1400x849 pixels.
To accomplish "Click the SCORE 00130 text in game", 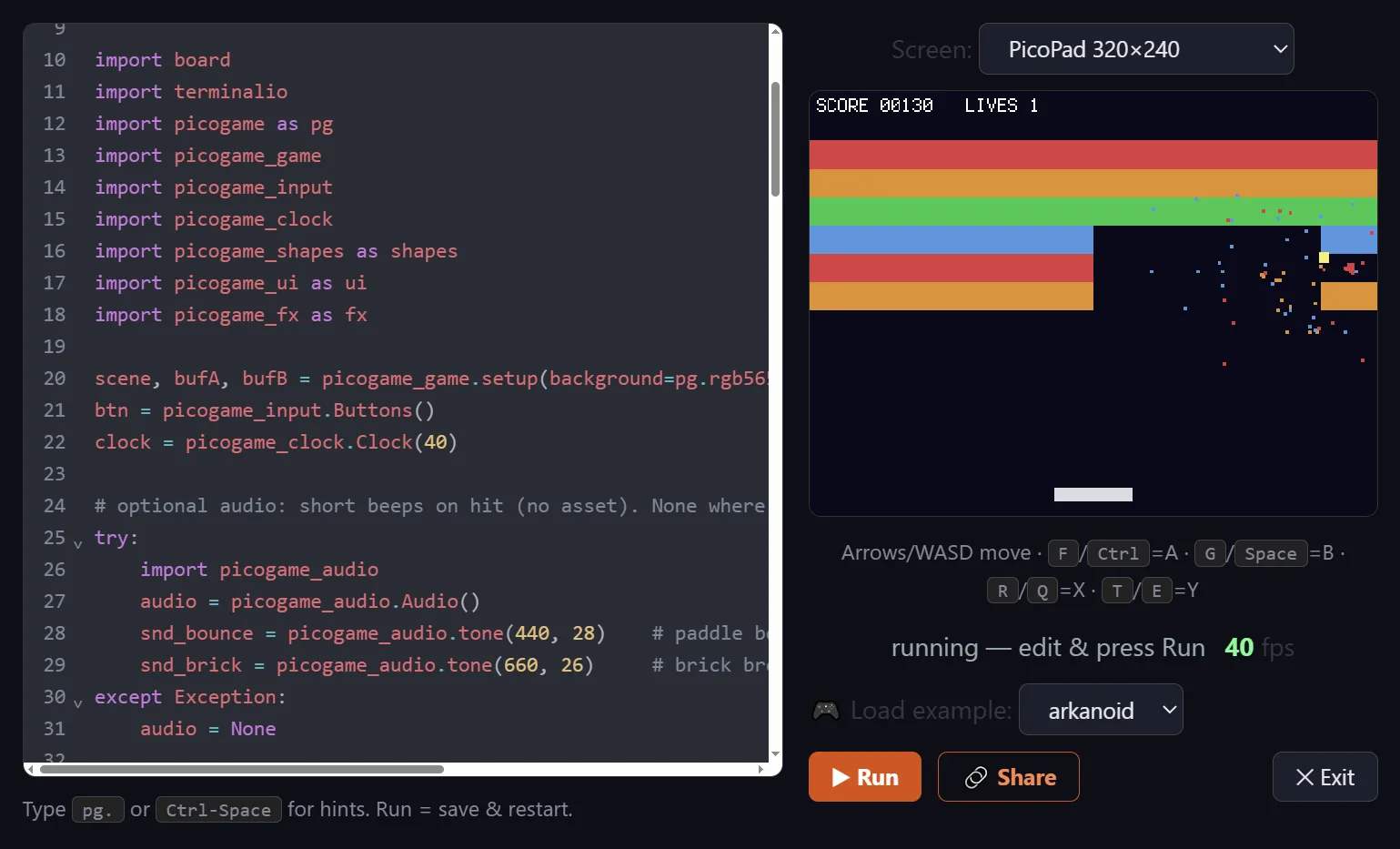I will (x=874, y=106).
